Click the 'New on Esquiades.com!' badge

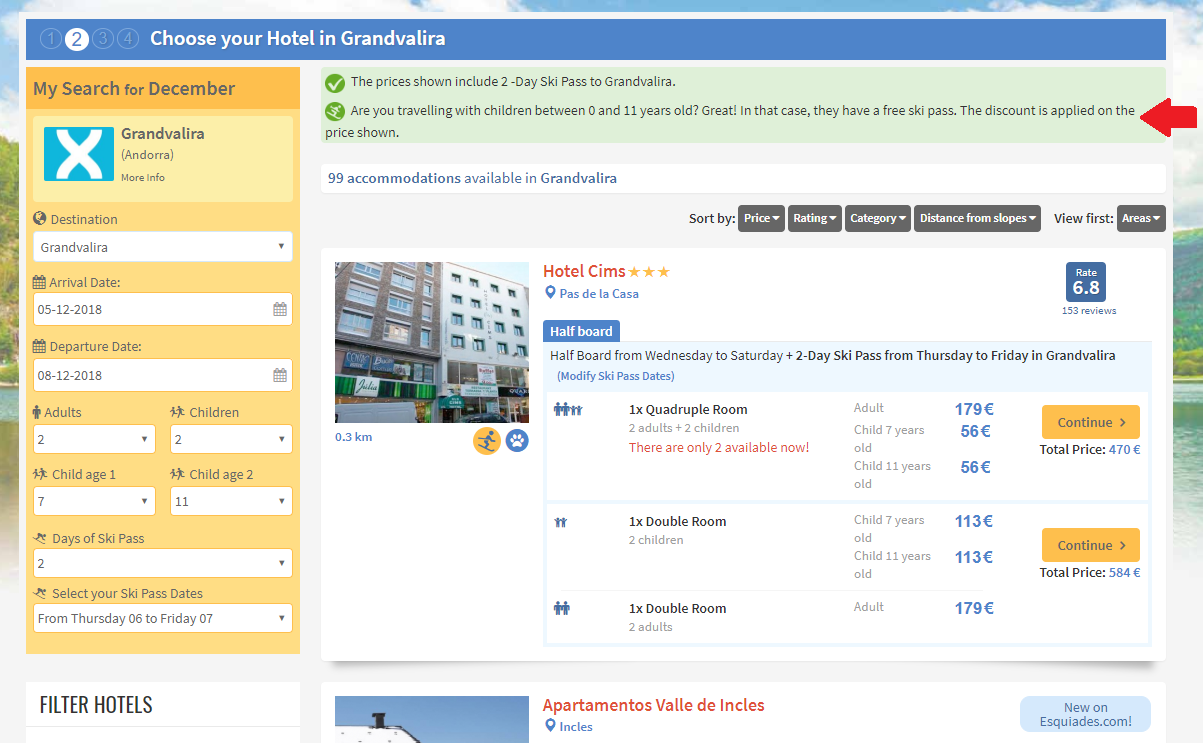click(1086, 714)
